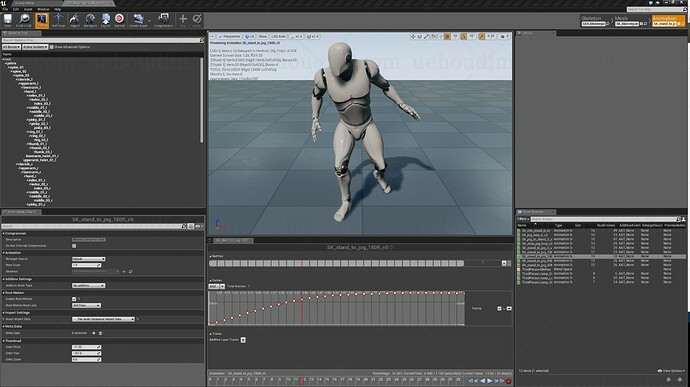Click the timeline play reverse button
The height and width of the screenshot is (387, 690).
point(483,381)
